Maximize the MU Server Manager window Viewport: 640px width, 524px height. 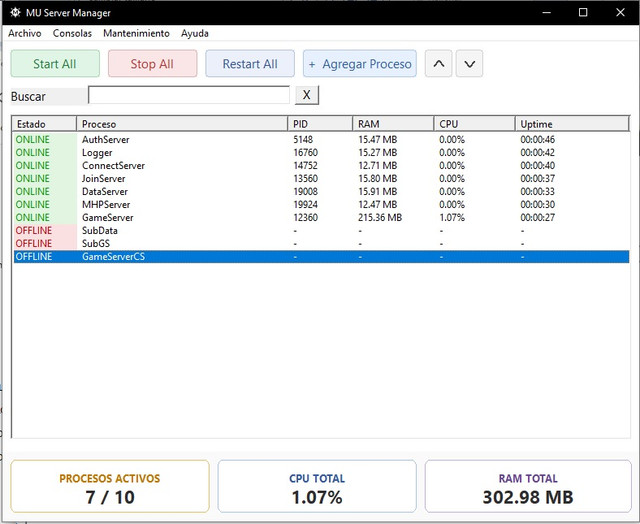point(583,13)
